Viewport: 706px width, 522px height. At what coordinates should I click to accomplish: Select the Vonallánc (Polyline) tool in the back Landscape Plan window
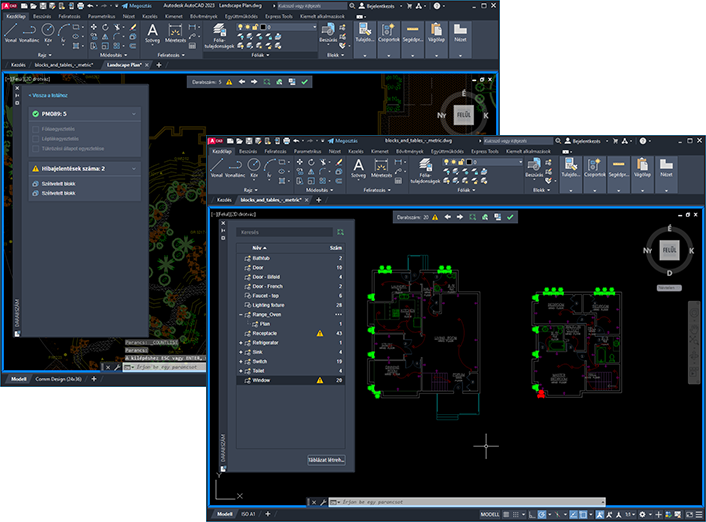click(29, 32)
